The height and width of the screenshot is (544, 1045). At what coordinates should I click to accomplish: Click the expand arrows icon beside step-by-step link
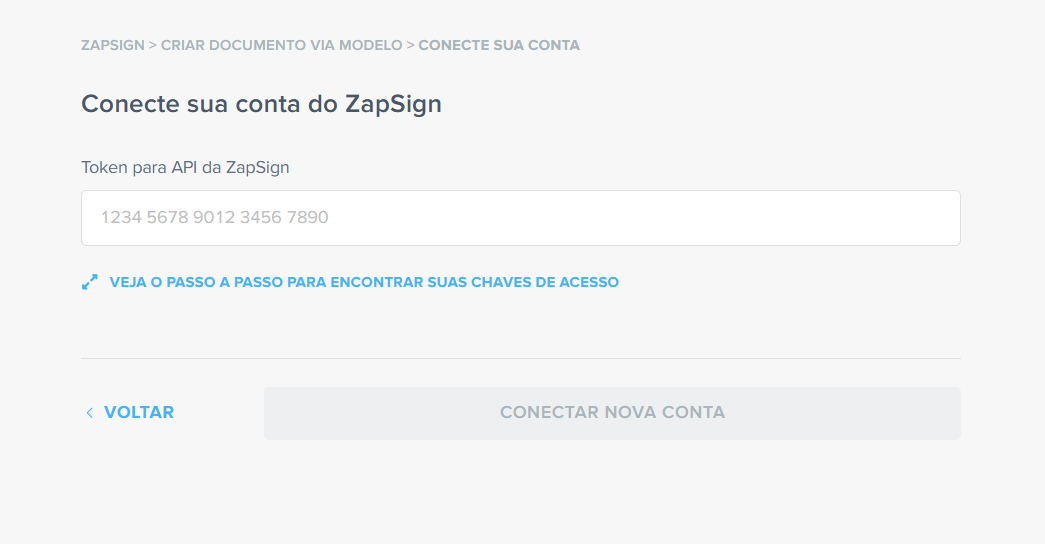89,282
